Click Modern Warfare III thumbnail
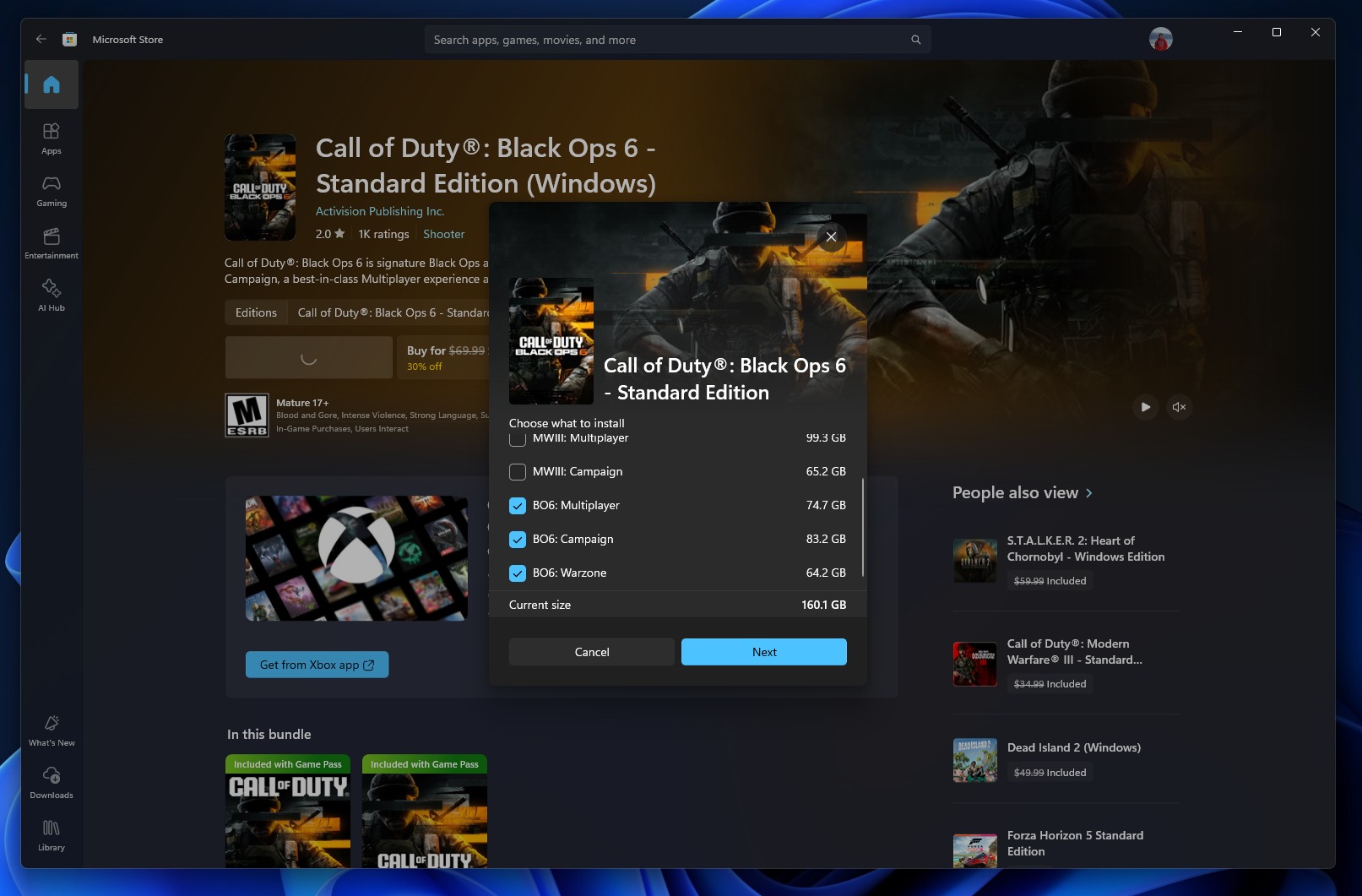1362x896 pixels. tap(975, 664)
